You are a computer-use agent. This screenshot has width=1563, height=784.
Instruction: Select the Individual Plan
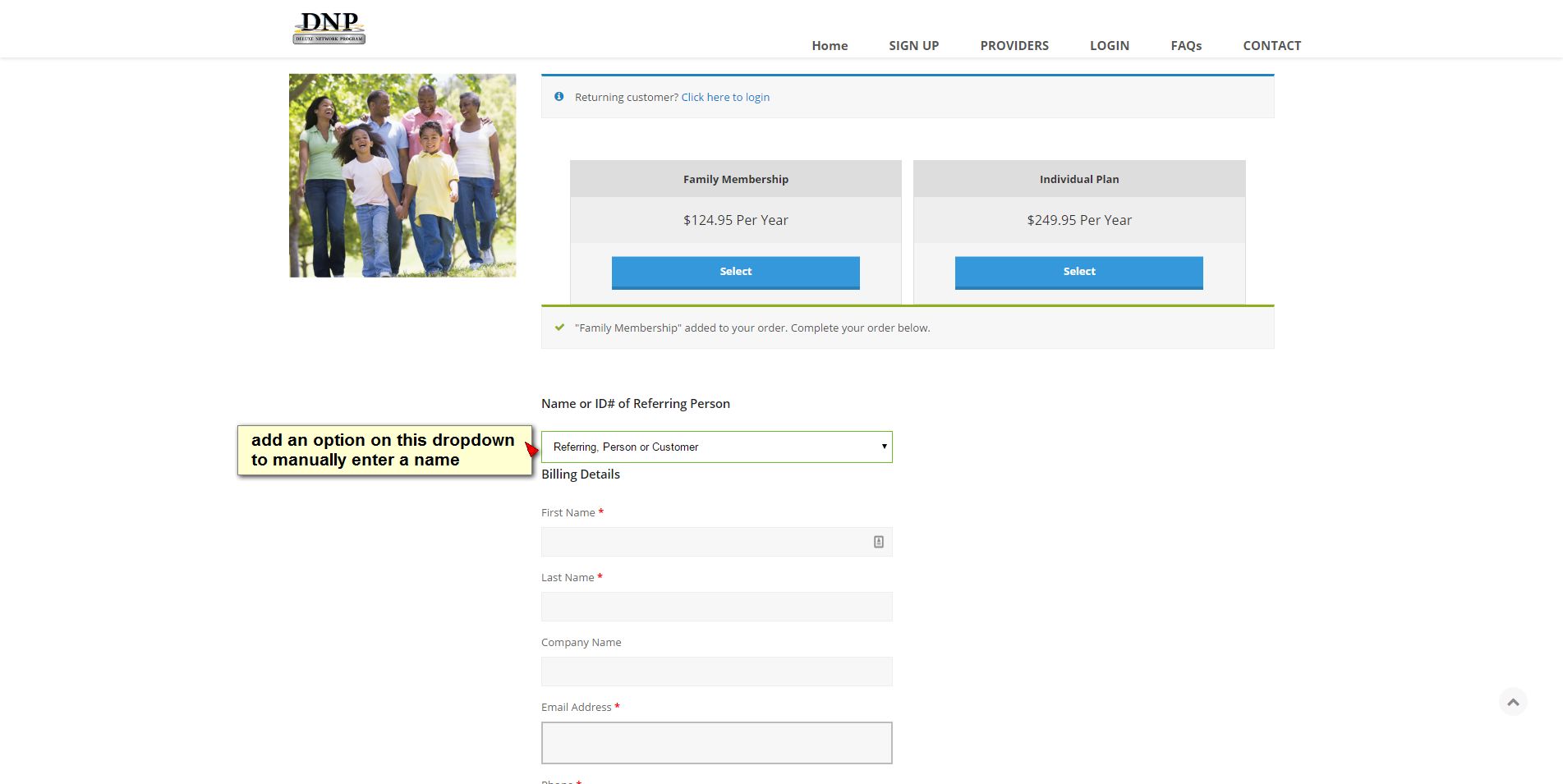[1079, 273]
